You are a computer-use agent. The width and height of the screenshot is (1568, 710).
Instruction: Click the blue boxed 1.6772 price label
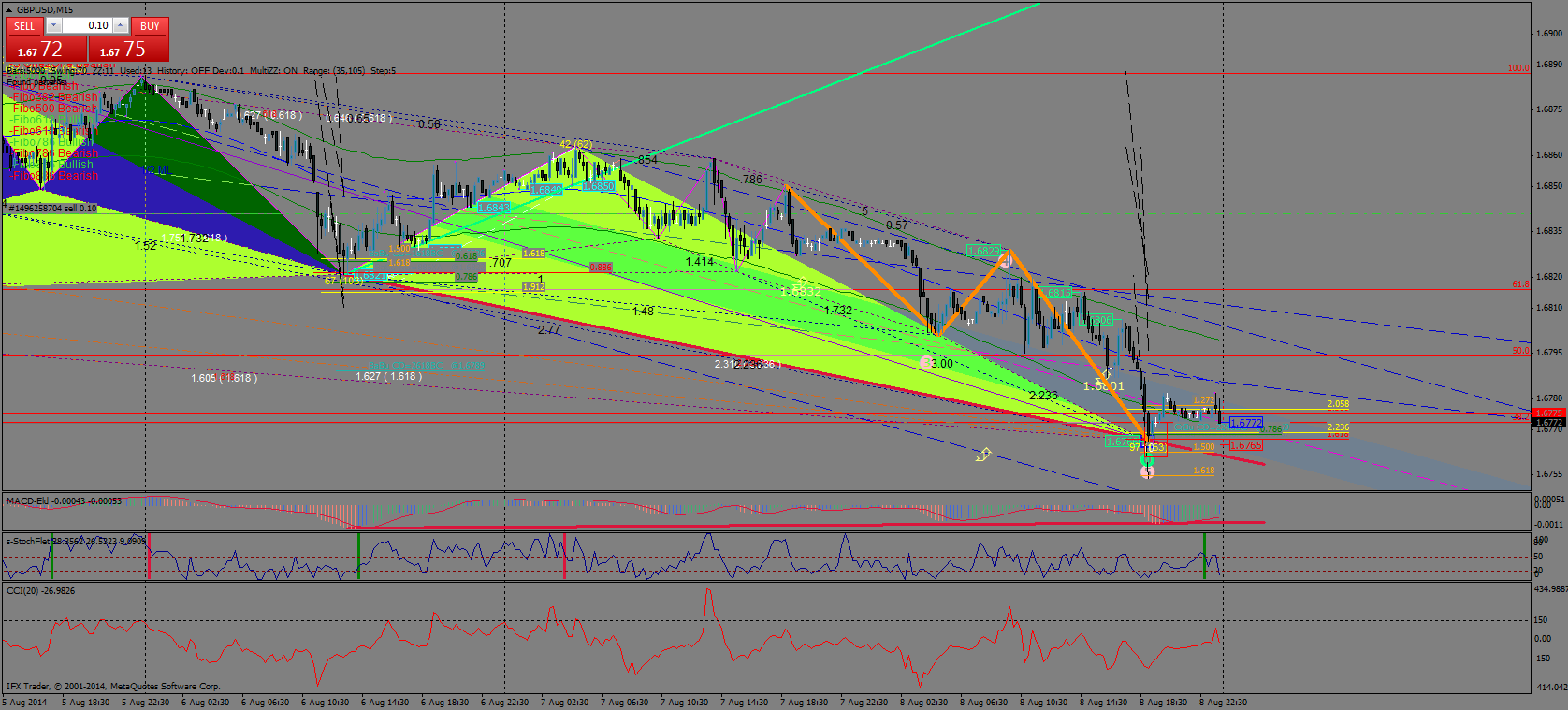[x=1245, y=423]
